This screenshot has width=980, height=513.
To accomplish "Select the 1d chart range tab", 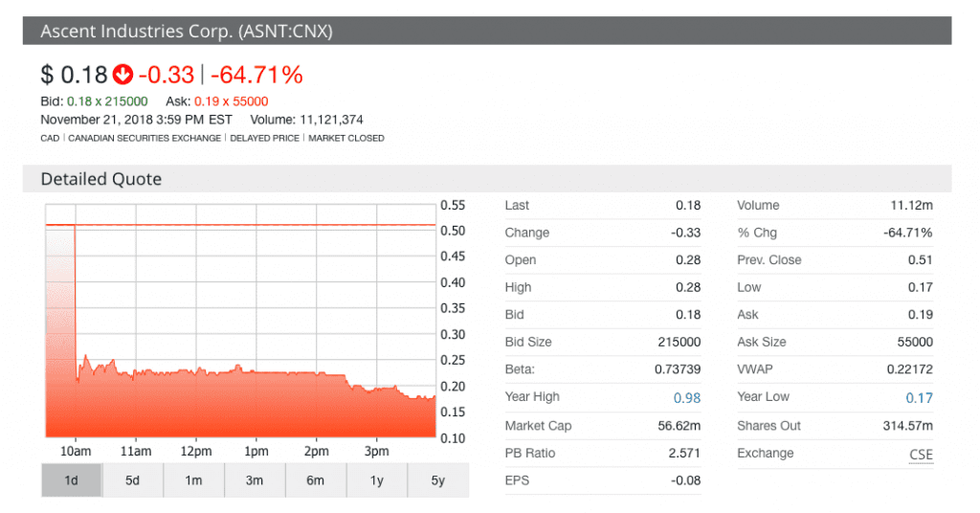I will (x=71, y=480).
